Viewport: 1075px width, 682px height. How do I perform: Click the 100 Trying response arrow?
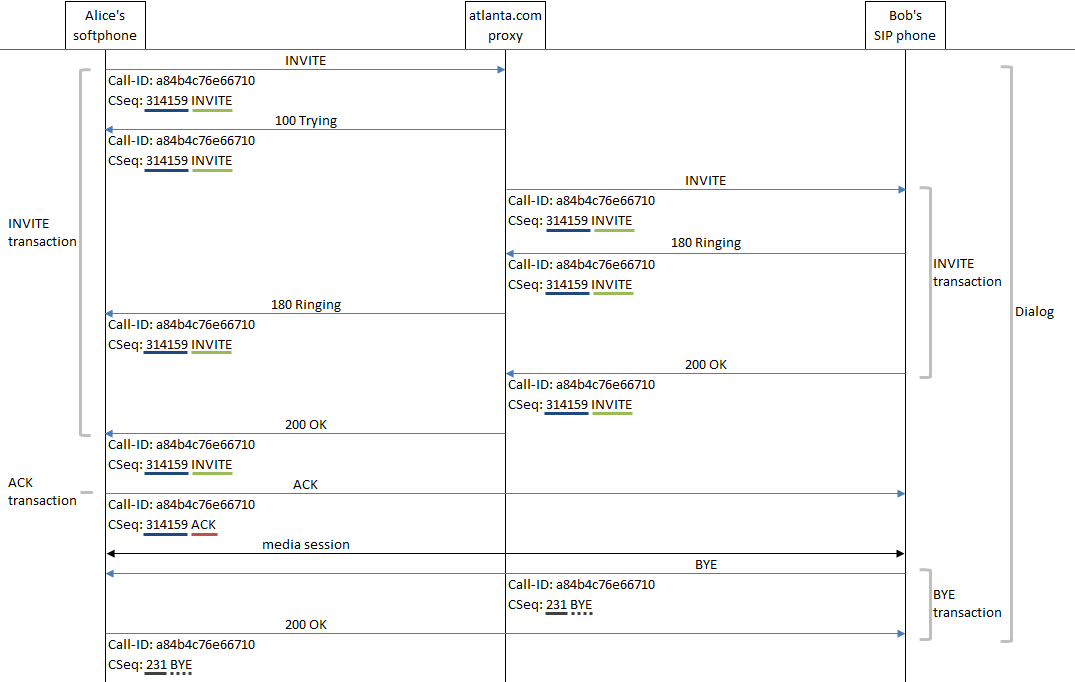(x=305, y=129)
